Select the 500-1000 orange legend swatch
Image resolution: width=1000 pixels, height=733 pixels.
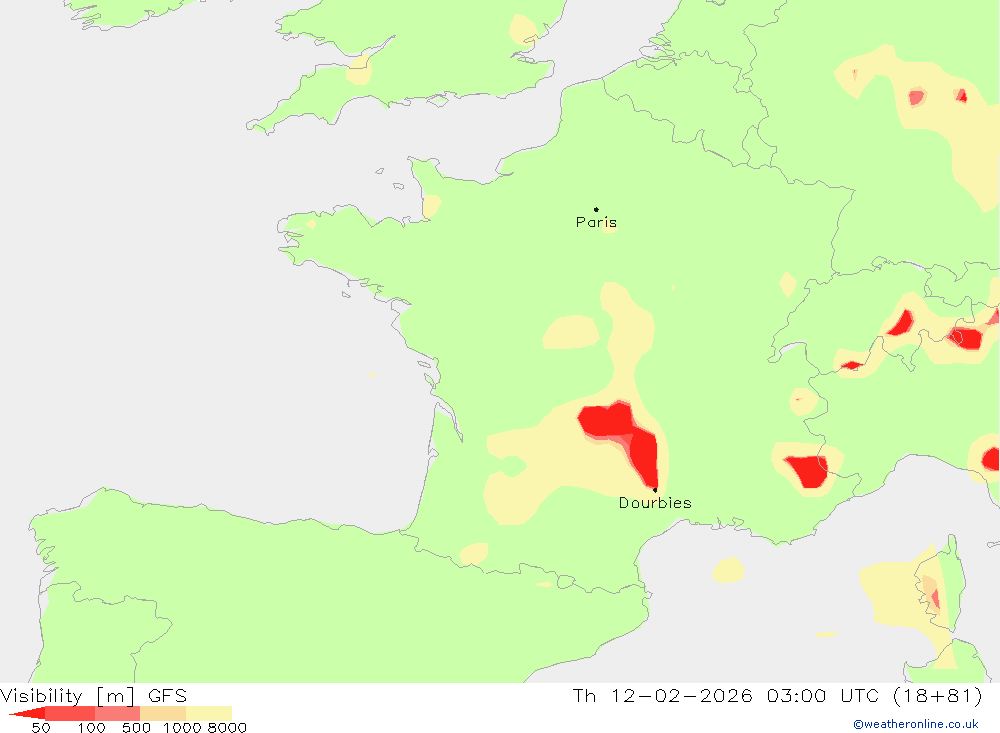pyautogui.click(x=163, y=713)
